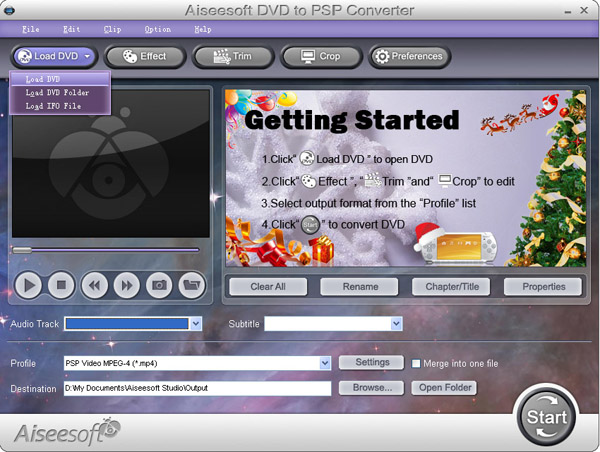Click the video preview area

coord(111,165)
